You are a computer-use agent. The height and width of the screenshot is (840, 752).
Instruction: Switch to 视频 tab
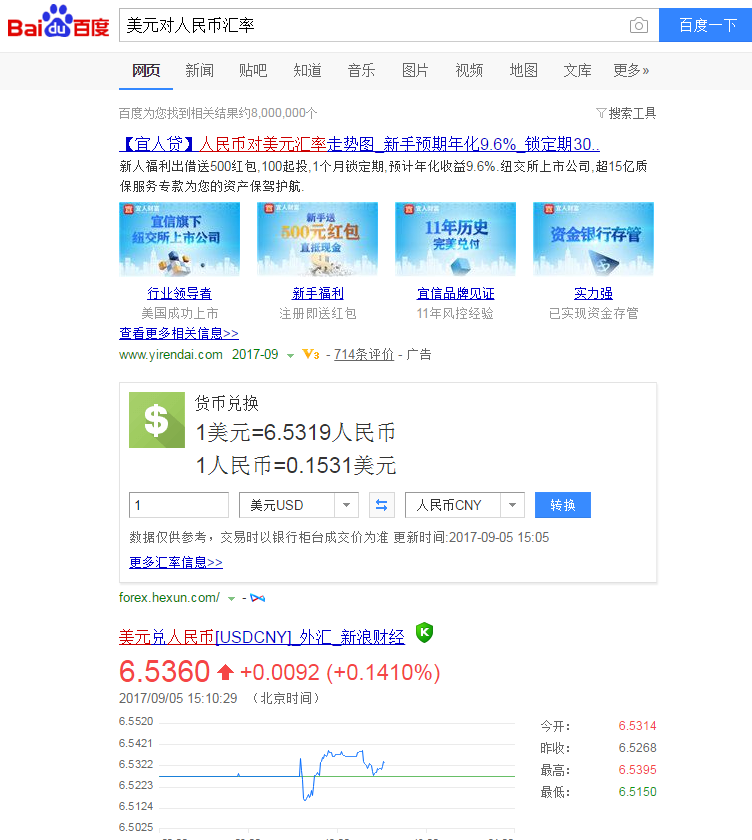point(469,71)
